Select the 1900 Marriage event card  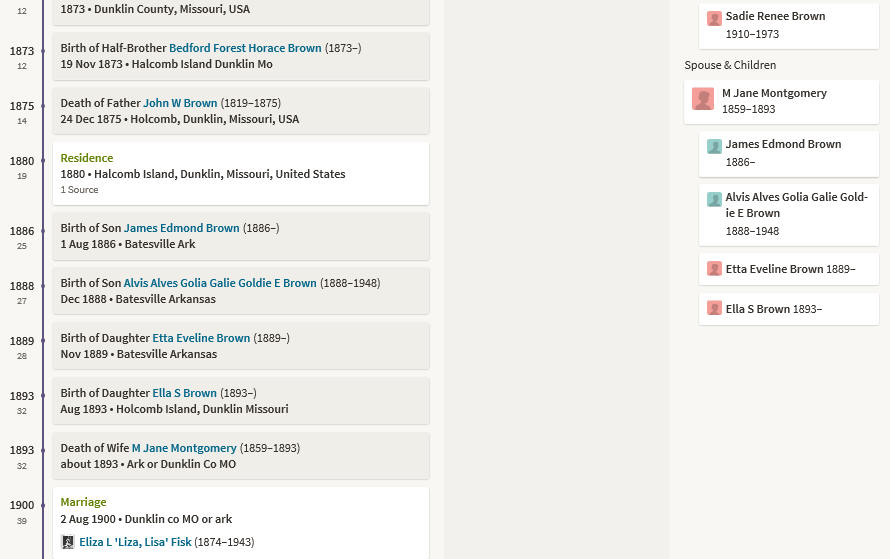click(x=241, y=523)
